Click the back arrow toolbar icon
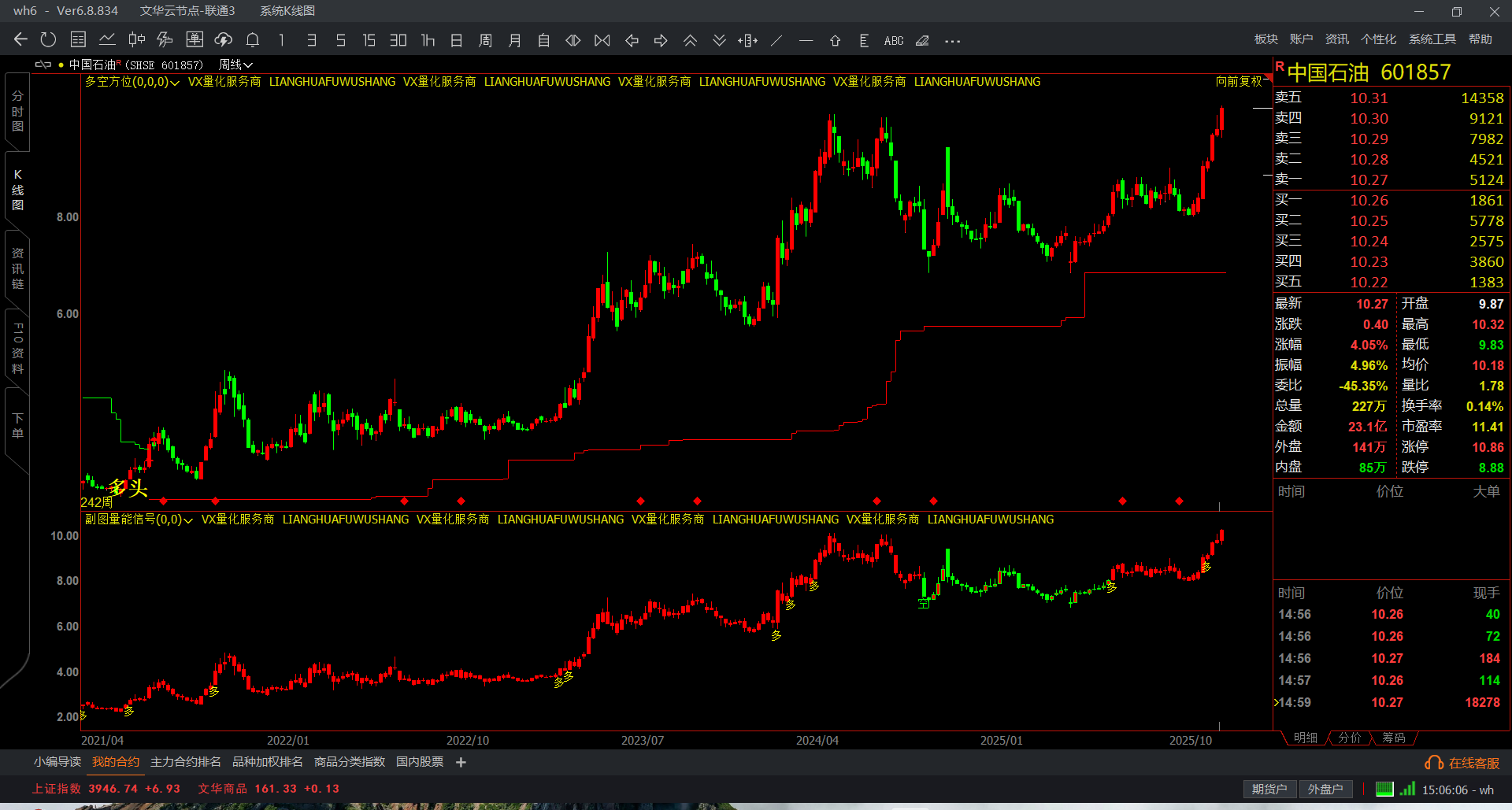Image resolution: width=1512 pixels, height=810 pixels. [x=20, y=39]
